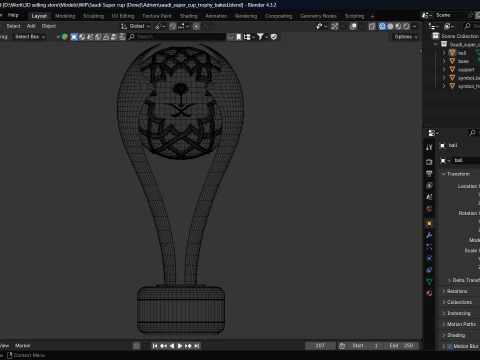480x360 pixels.
Task: Toggle X-ray display
Action: 372,26
